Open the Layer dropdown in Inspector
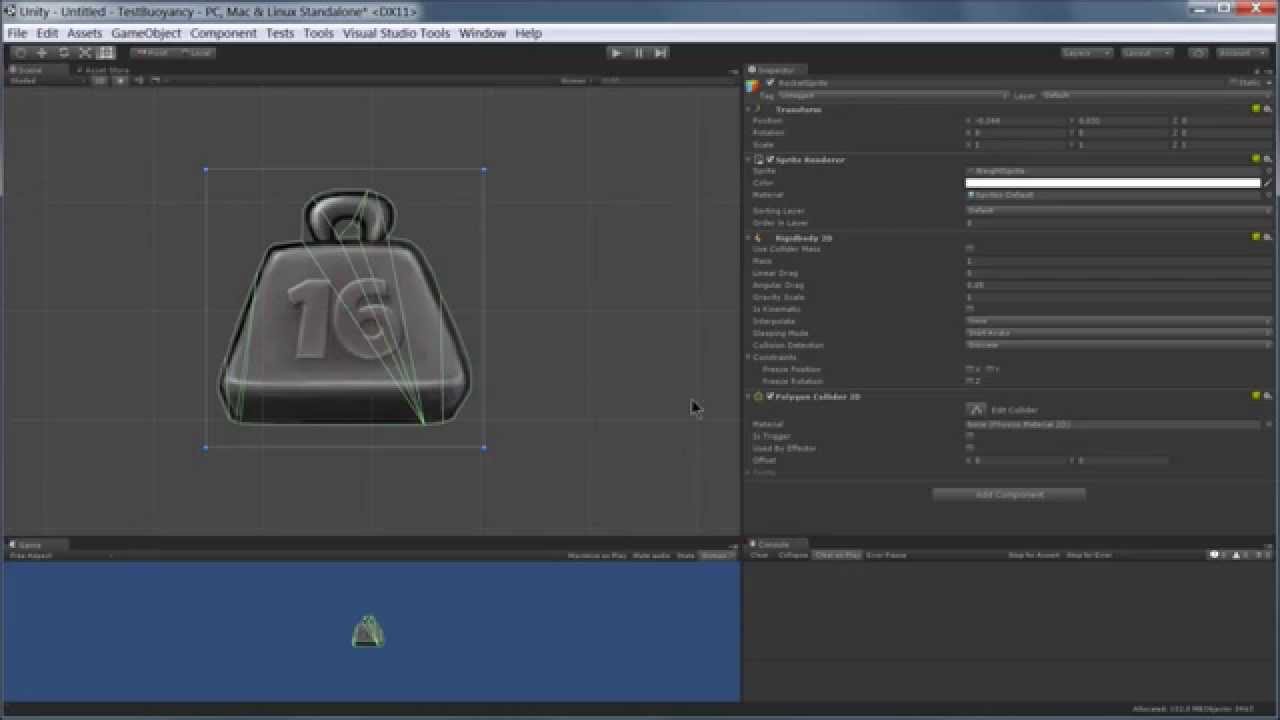 (1155, 95)
